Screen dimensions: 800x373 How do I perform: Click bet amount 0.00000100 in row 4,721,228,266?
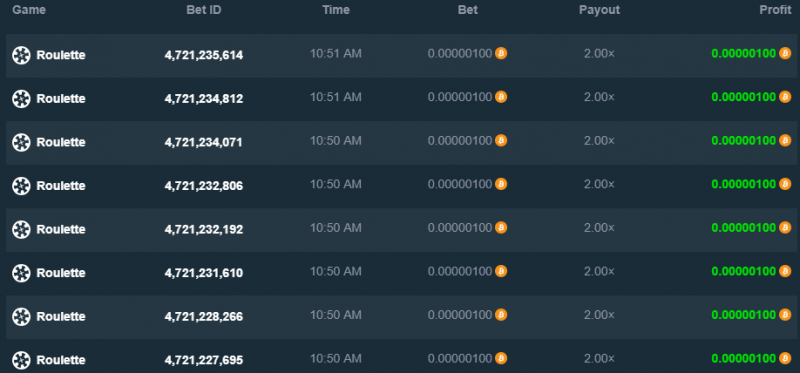460,314
